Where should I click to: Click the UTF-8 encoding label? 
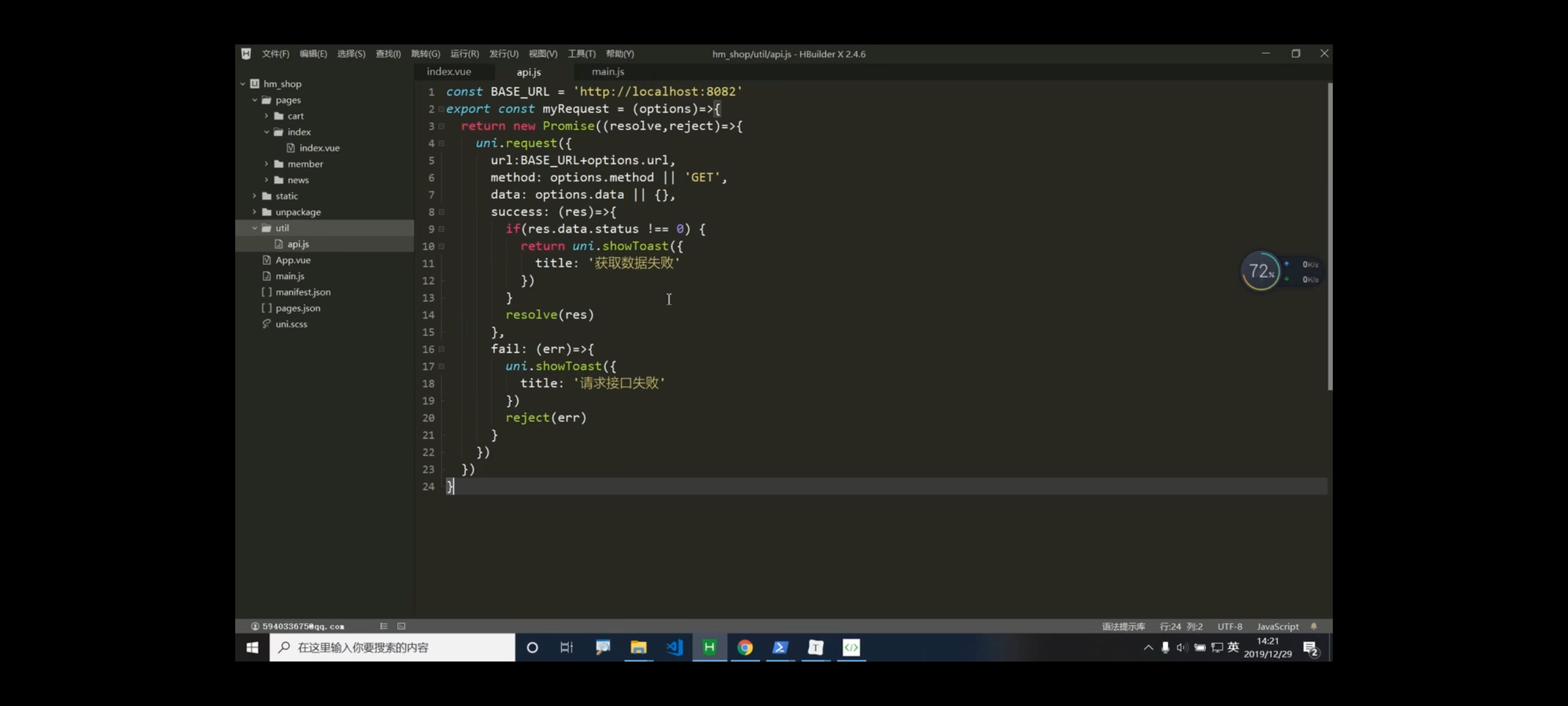1230,626
